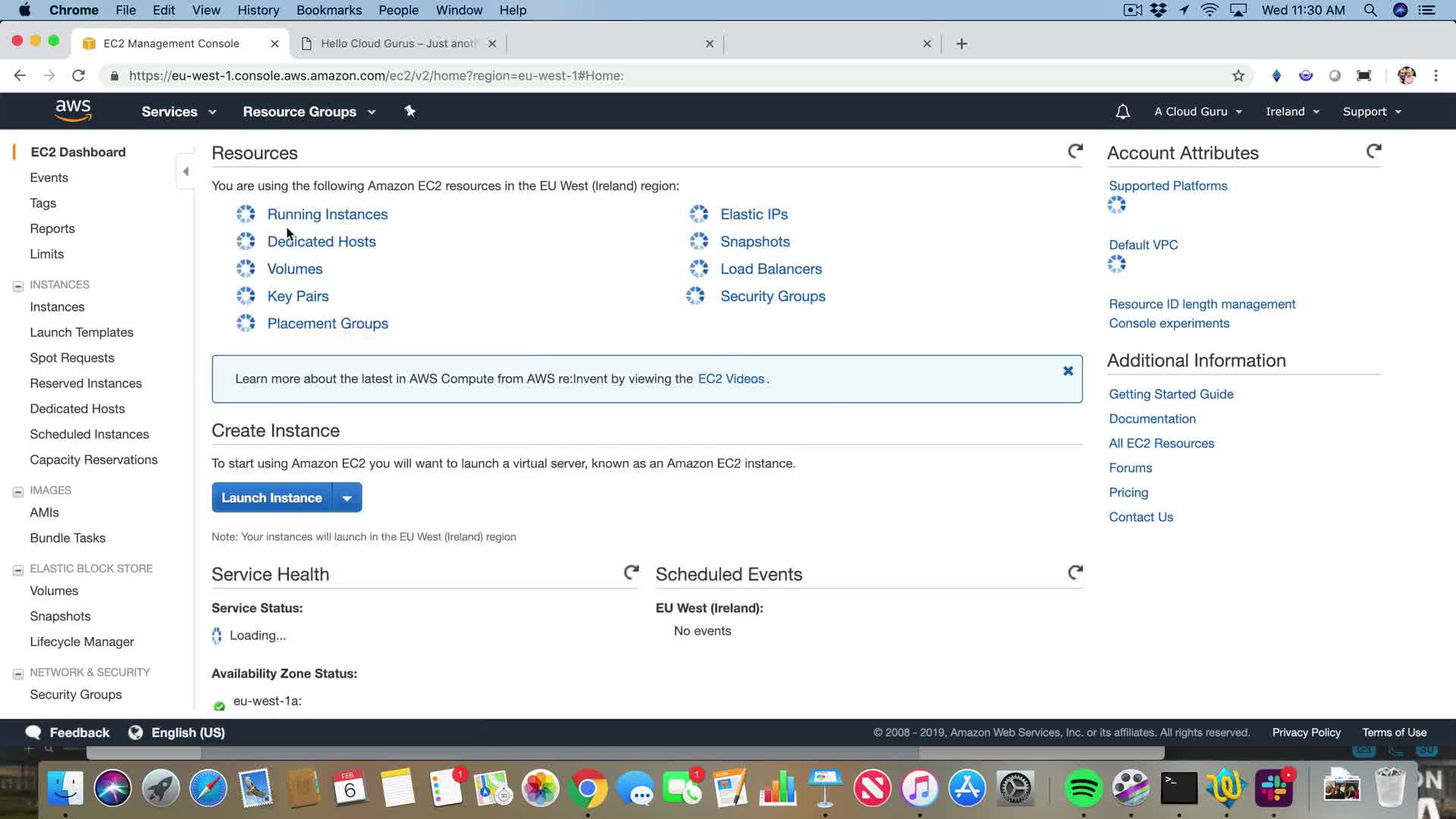Open the Launch Instance dropdown arrow
Screen dimensions: 1456x819
coord(347,498)
